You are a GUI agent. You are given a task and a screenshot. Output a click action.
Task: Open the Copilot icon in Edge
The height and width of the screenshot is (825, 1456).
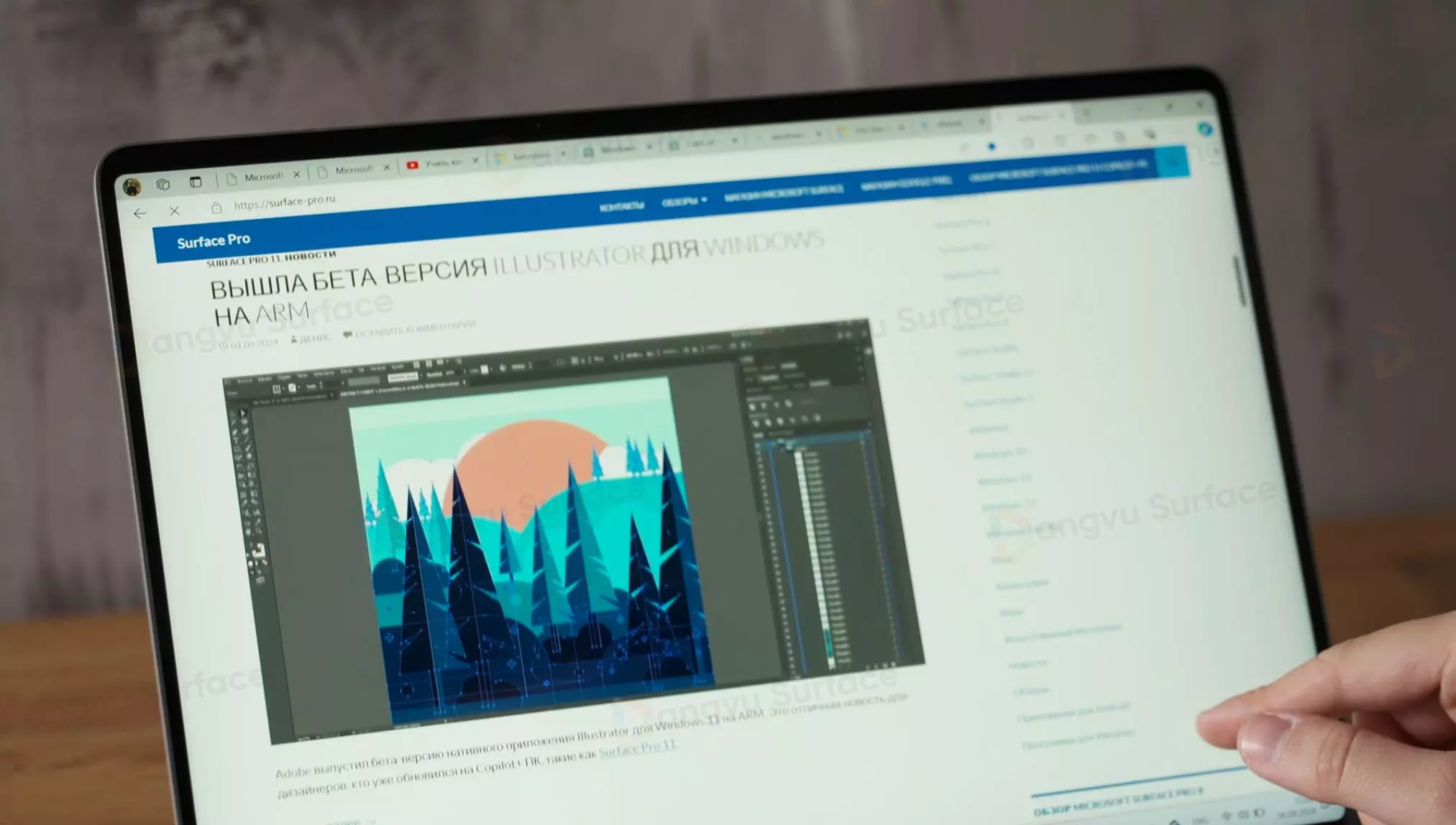click(x=1205, y=129)
